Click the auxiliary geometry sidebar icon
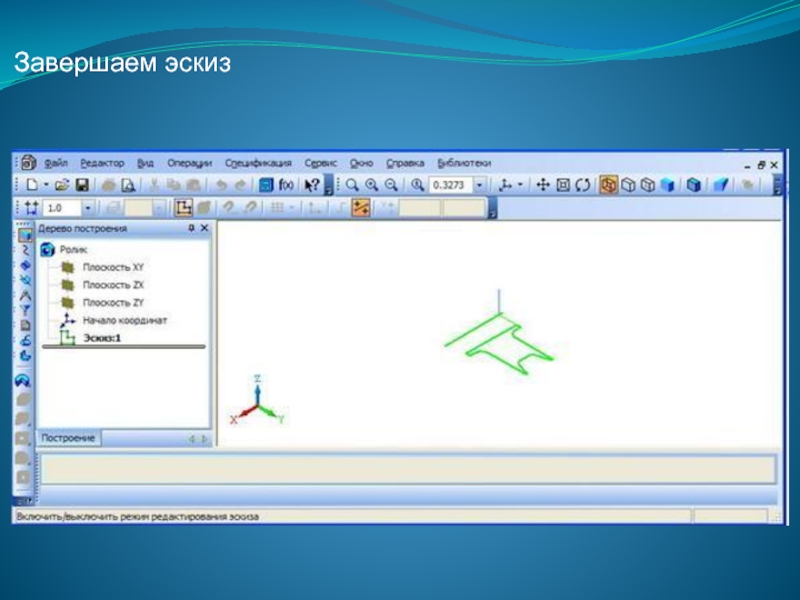This screenshot has height=600, width=800. [25, 280]
